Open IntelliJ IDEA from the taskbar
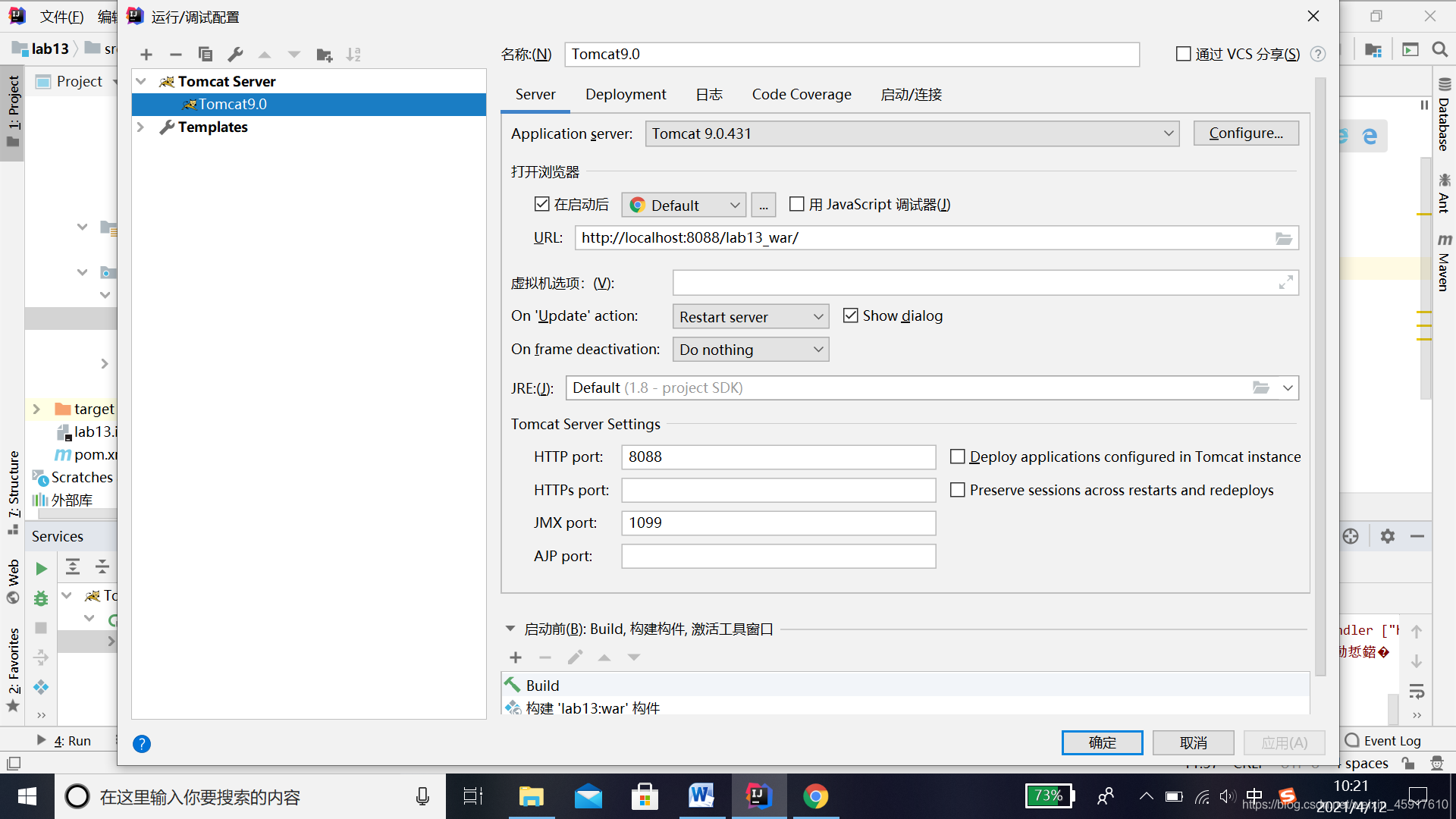1456x819 pixels. click(x=758, y=796)
